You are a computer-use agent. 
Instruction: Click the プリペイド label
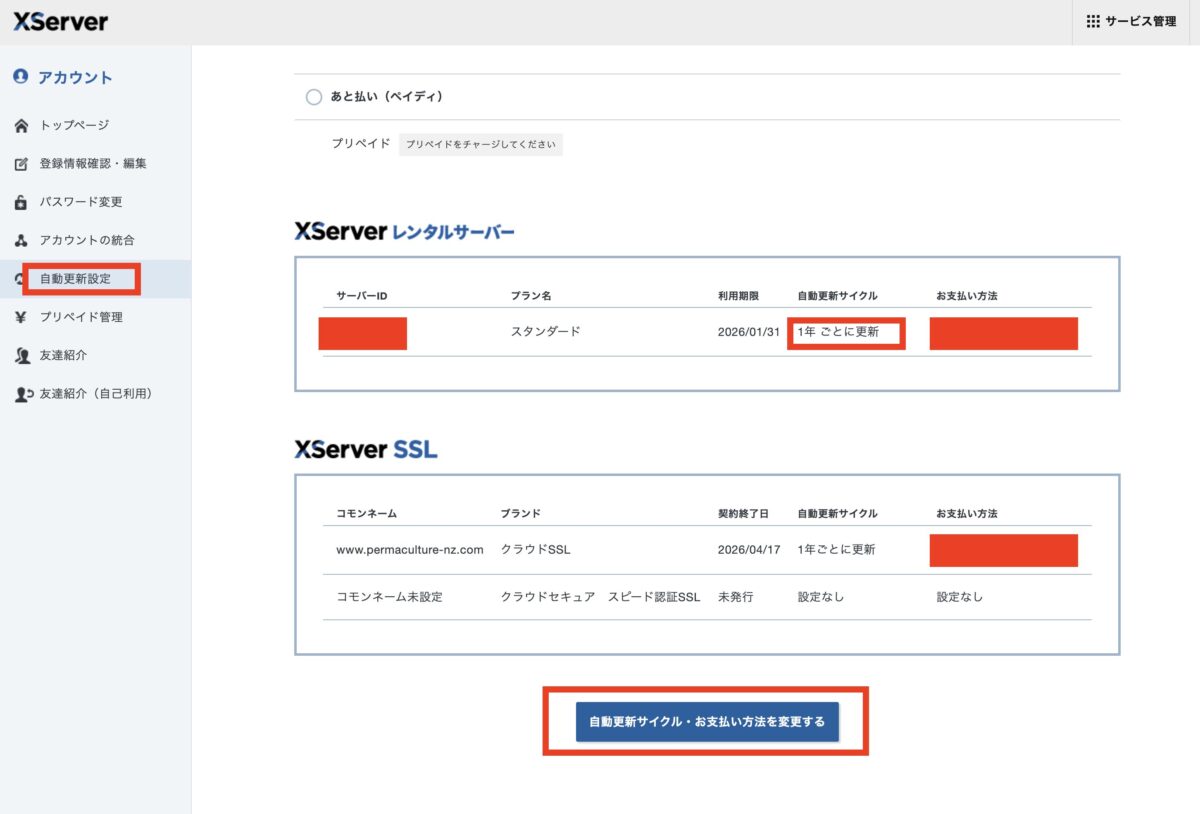[x=361, y=144]
